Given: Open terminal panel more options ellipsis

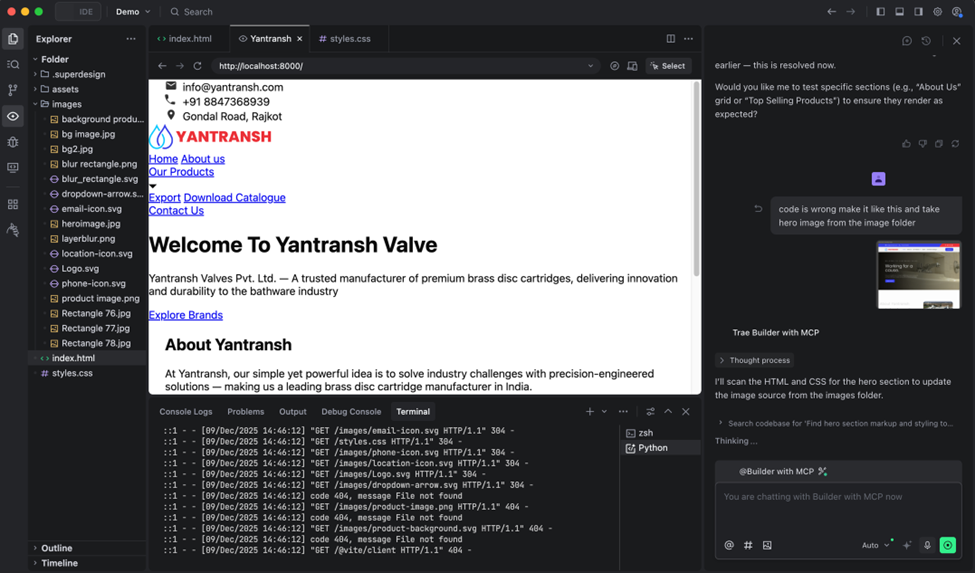Looking at the screenshot, I should 623,411.
